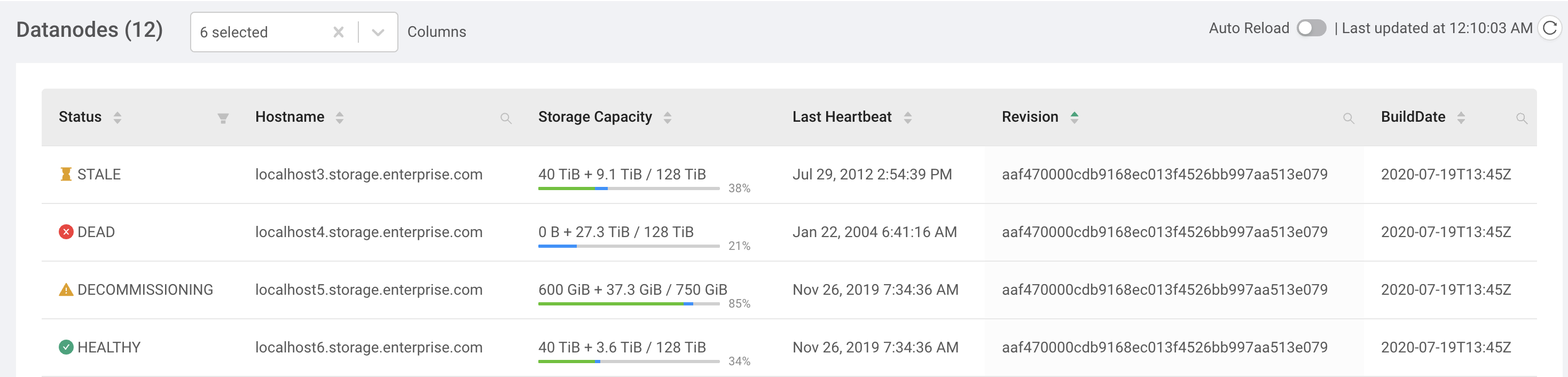
Task: Click the DECOMMISSIONING warning triangle icon
Action: [66, 290]
